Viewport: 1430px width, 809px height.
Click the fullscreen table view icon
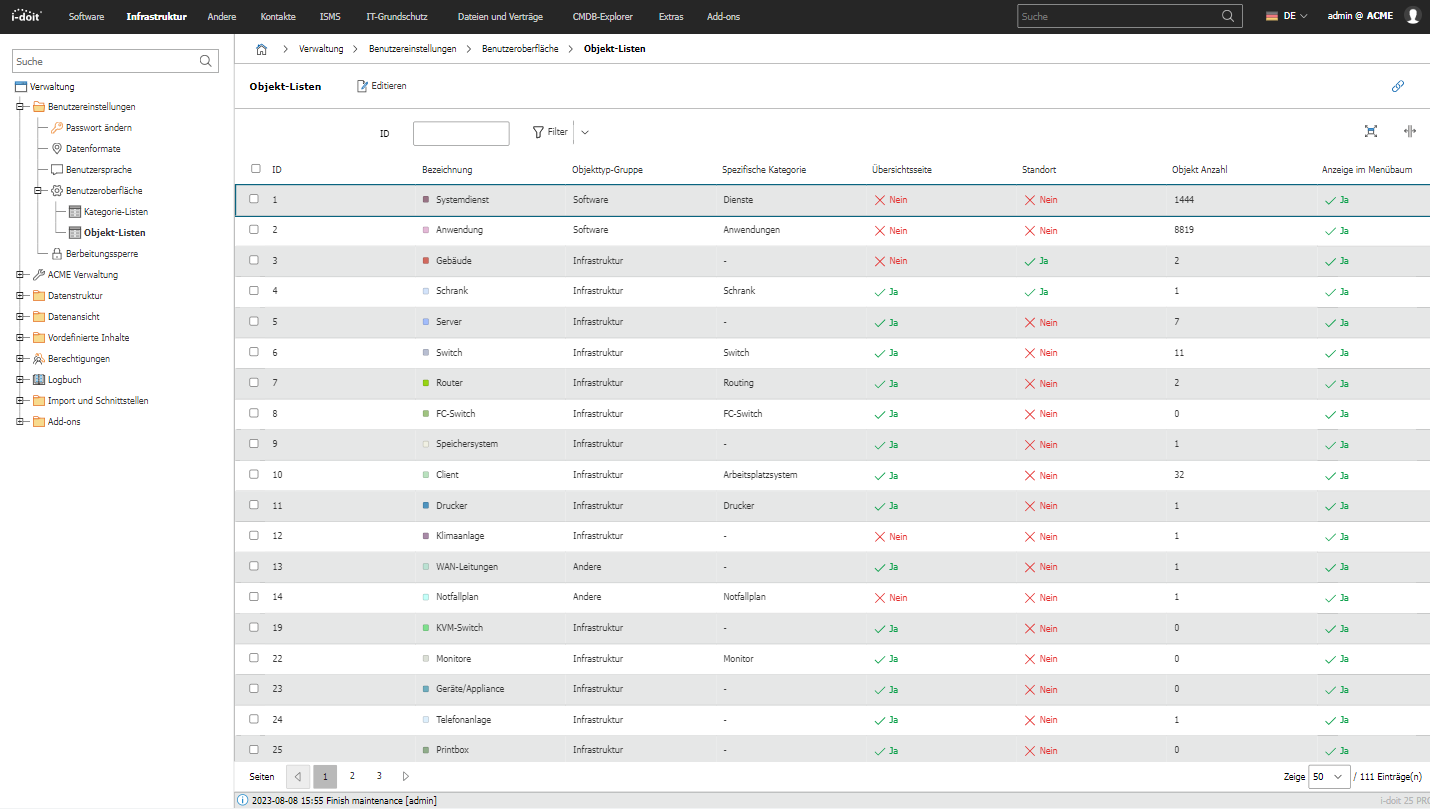tap(1371, 131)
